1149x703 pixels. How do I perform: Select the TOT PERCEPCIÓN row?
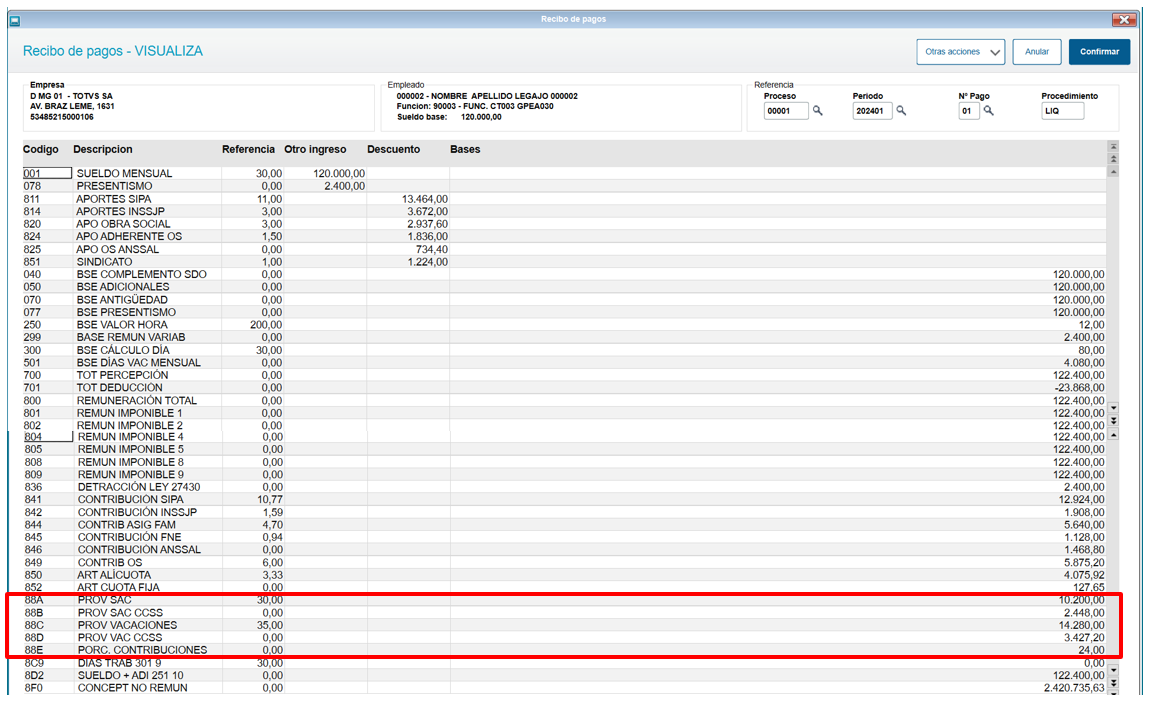[564, 375]
